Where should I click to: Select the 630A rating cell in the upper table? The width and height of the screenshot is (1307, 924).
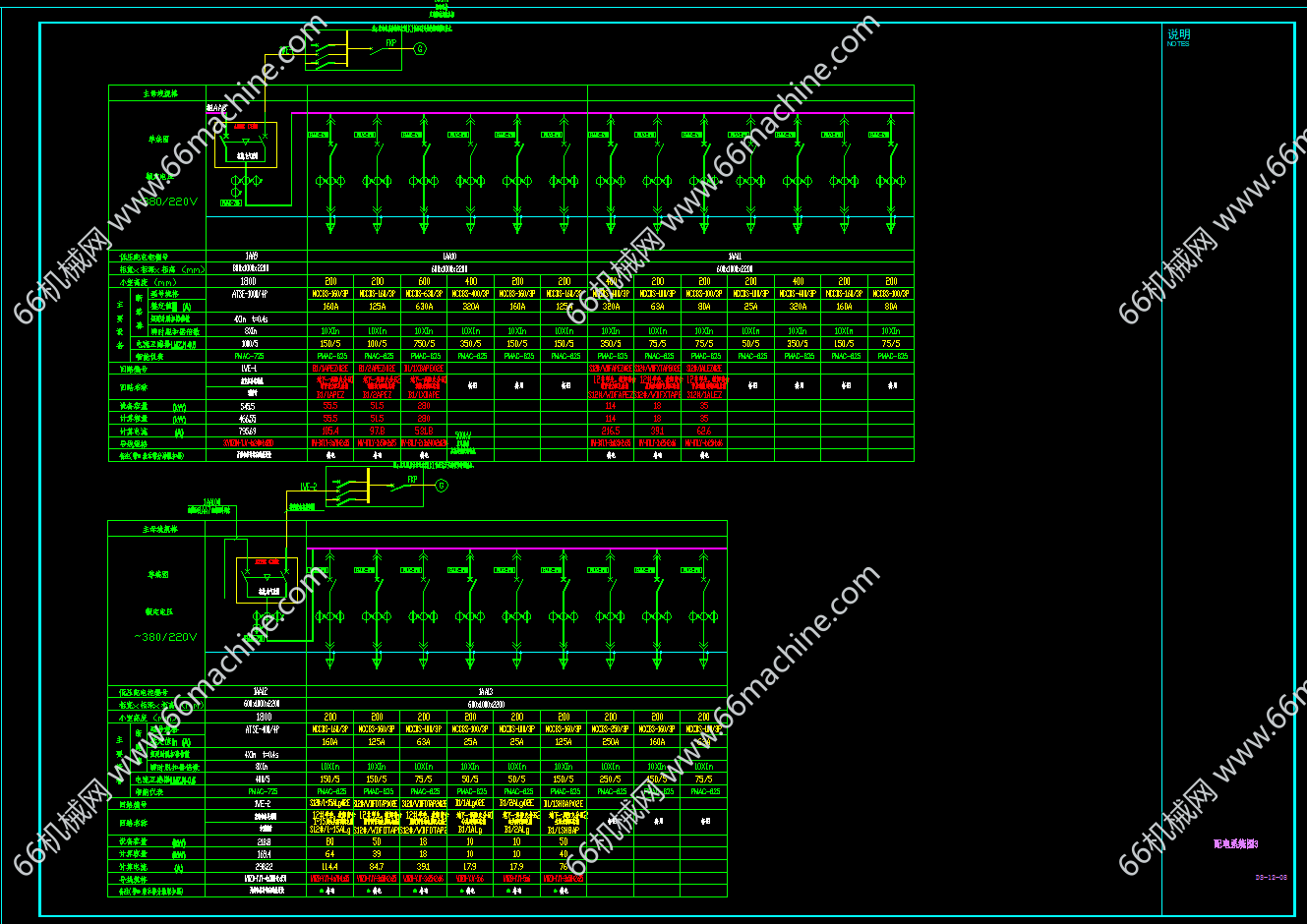coord(424,307)
